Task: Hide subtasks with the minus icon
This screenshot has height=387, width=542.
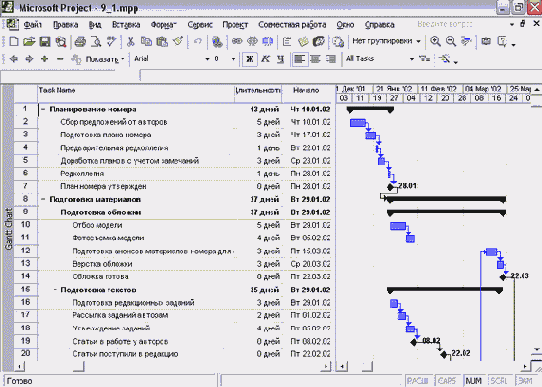Action: [60, 59]
